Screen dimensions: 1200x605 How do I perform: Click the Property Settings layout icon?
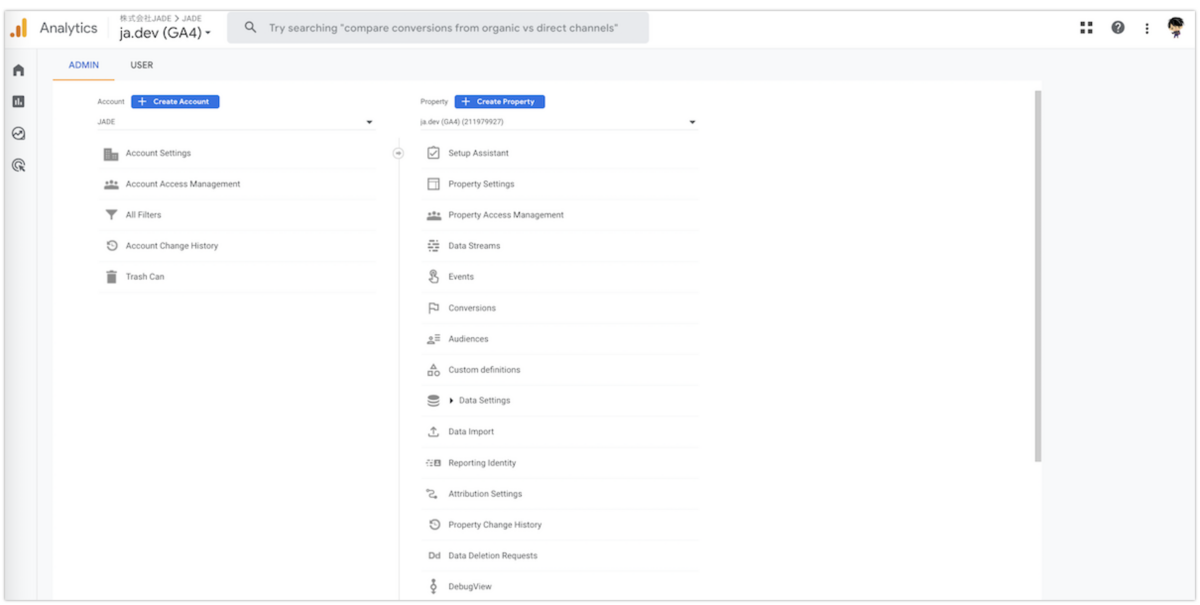pos(433,184)
